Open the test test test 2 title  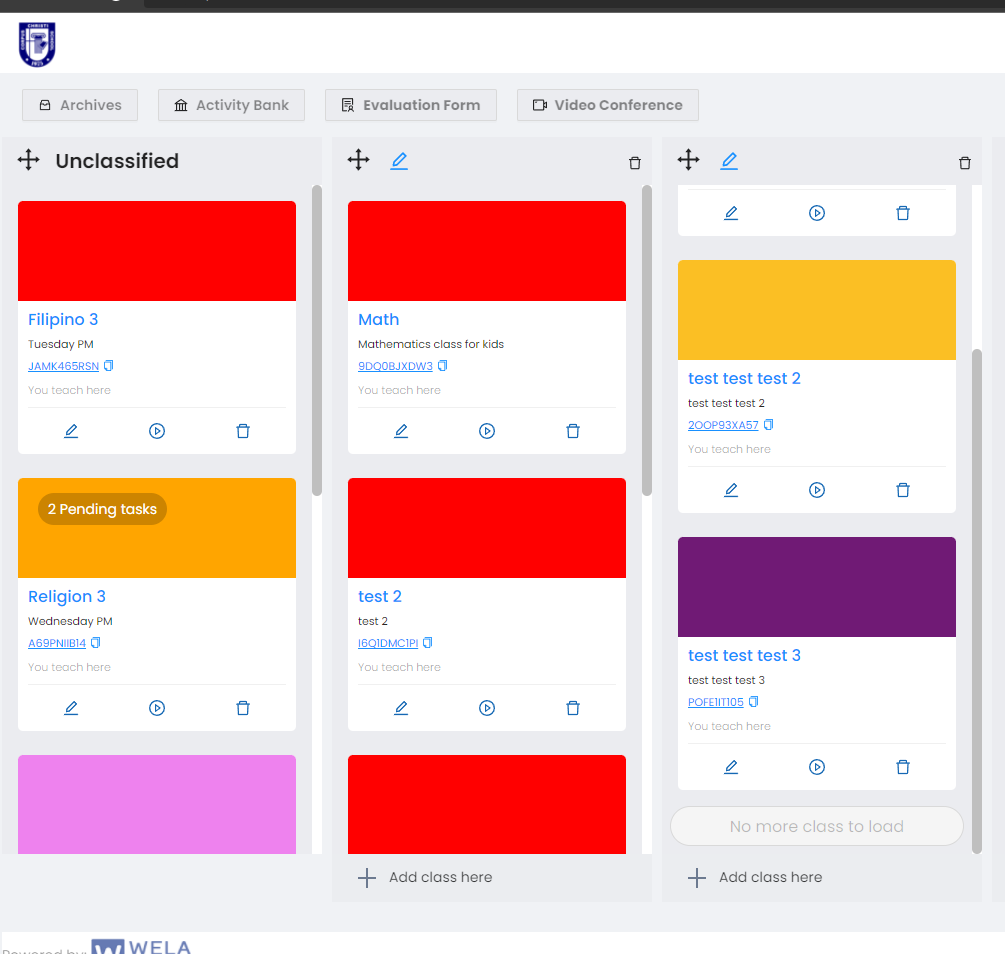click(744, 378)
